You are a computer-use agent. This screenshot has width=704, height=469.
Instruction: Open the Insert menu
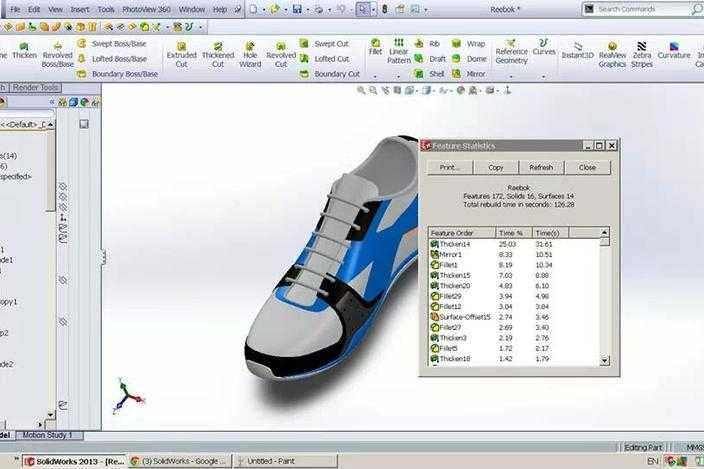[x=80, y=9]
